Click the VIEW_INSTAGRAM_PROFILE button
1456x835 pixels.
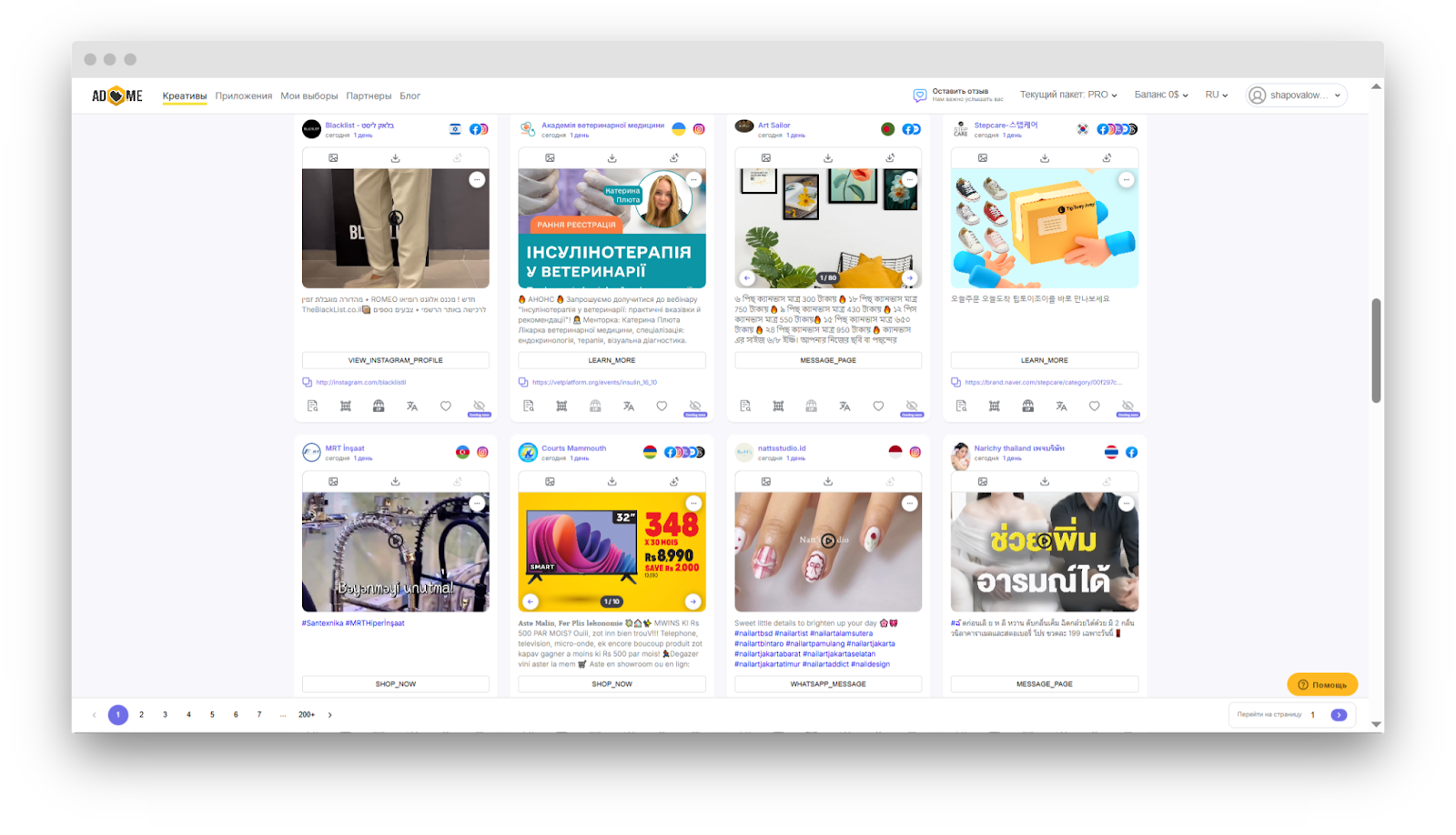pyautogui.click(x=395, y=360)
